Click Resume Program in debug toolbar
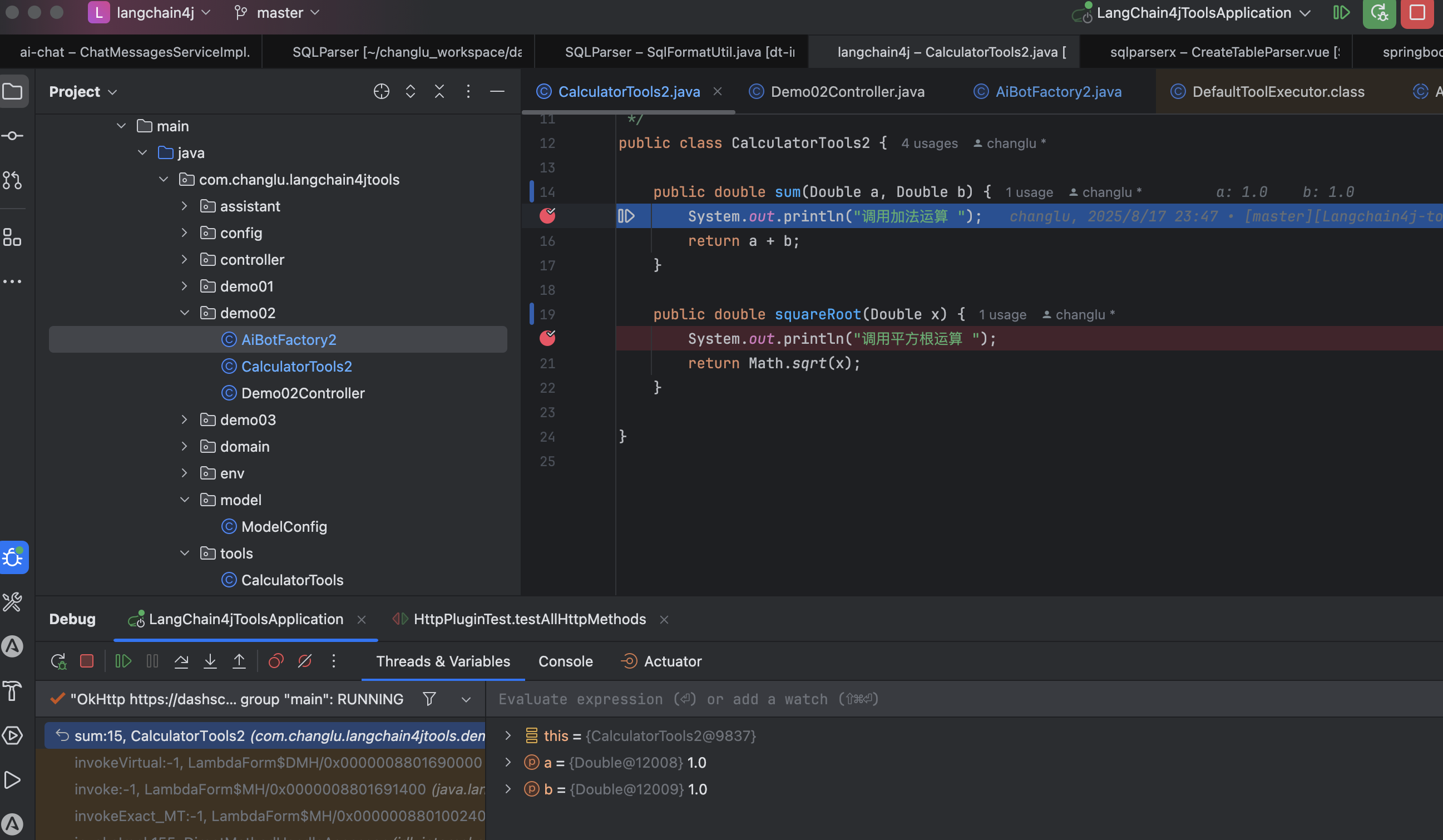Viewport: 1443px width, 840px height. (123, 661)
